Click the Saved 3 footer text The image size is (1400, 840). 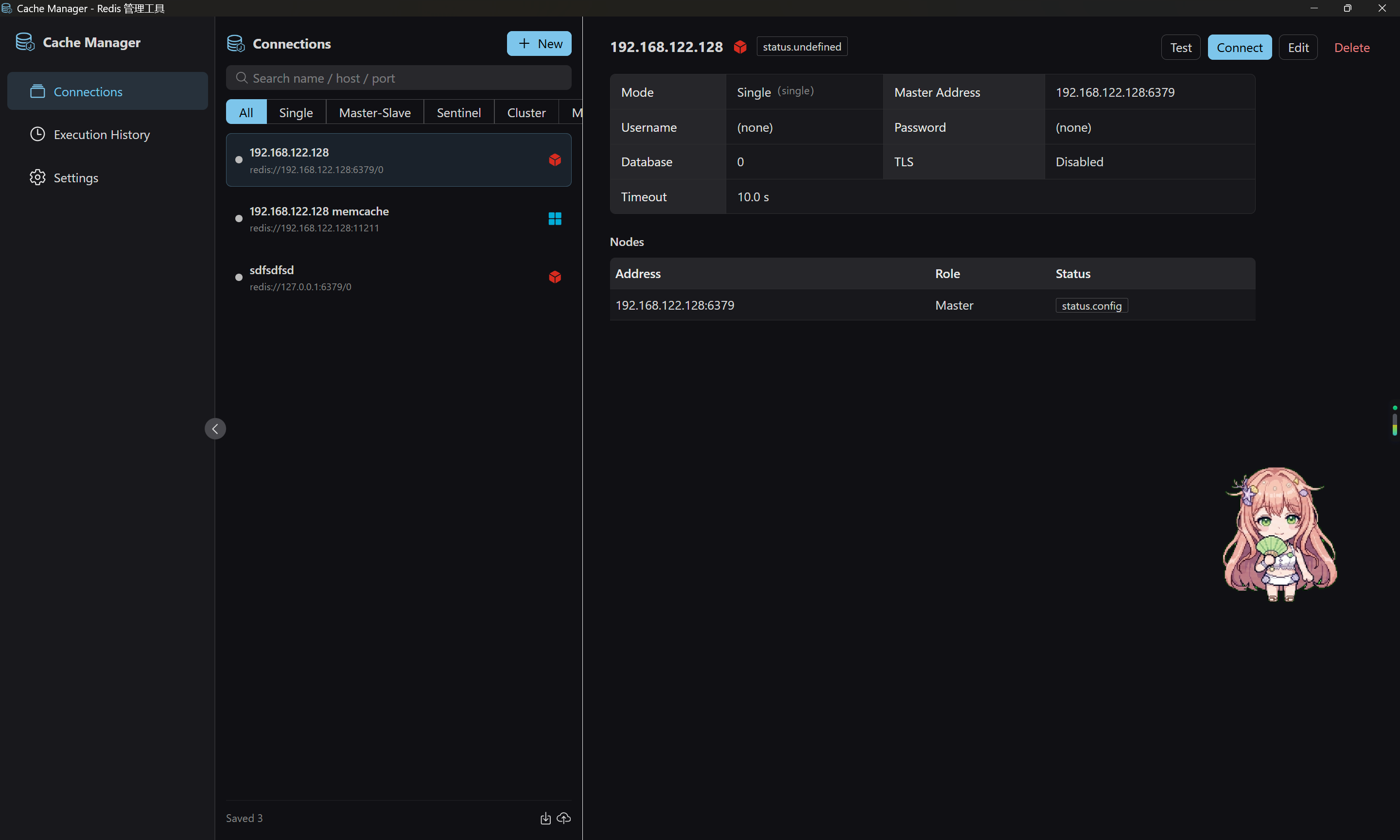coord(245,819)
